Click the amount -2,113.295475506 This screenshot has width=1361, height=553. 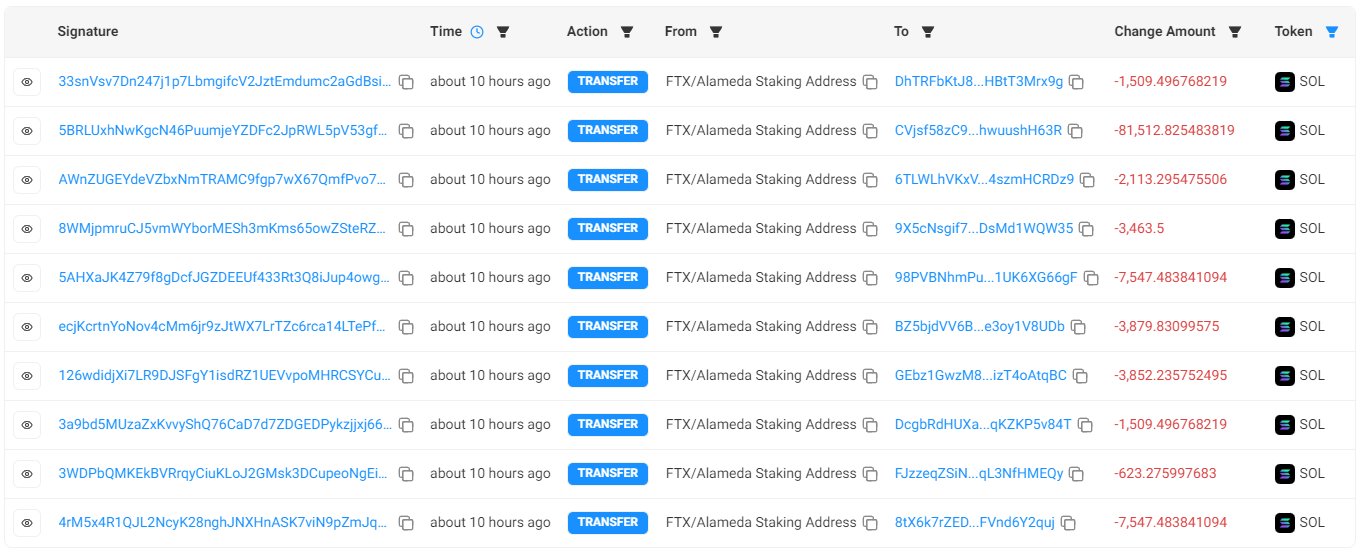1170,180
